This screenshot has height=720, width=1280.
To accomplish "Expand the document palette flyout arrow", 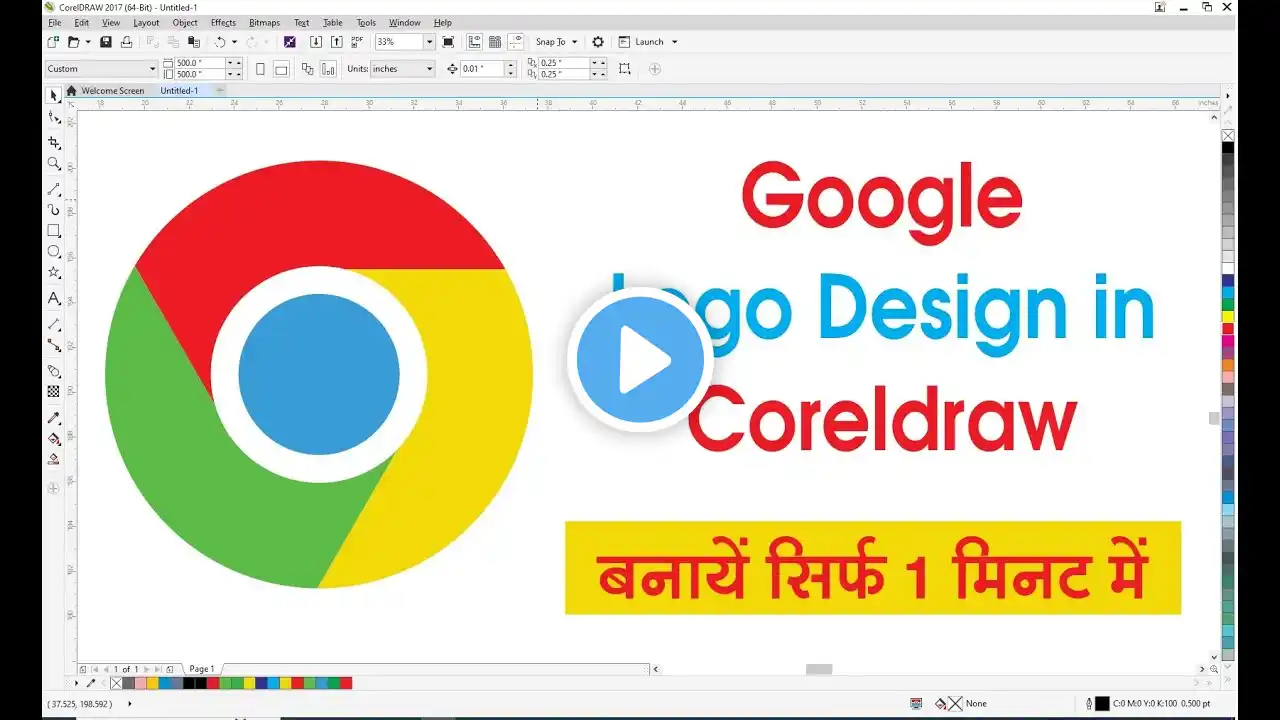I will pos(77,683).
